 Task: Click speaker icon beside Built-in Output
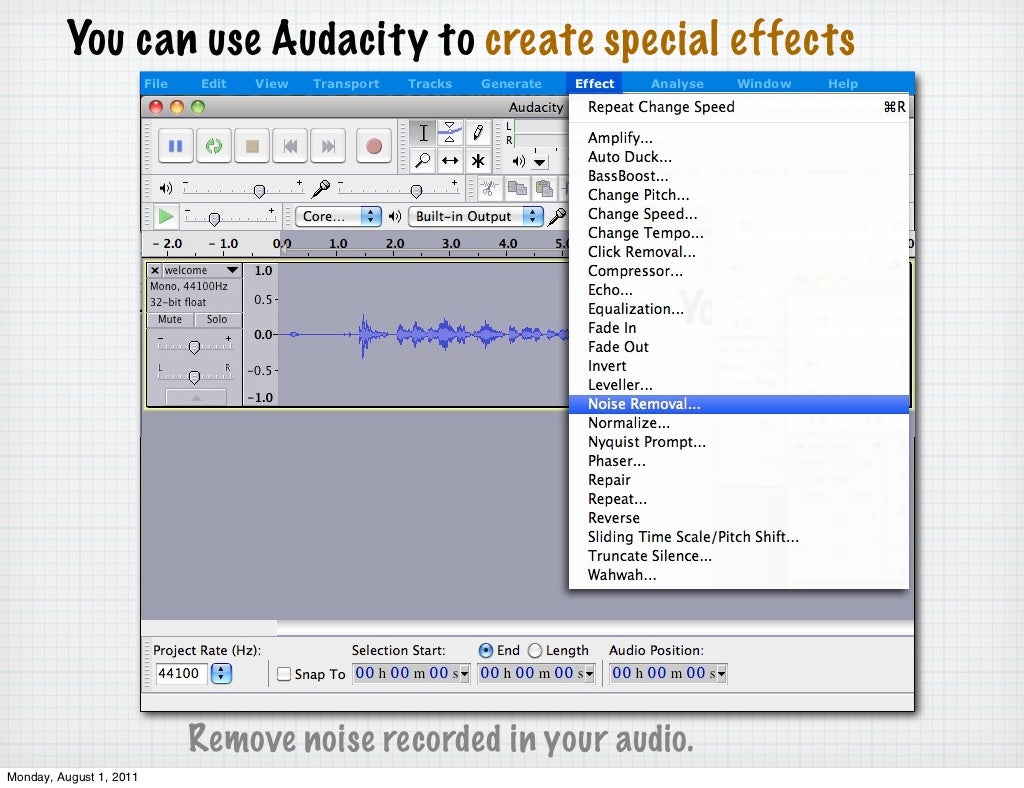click(394, 216)
